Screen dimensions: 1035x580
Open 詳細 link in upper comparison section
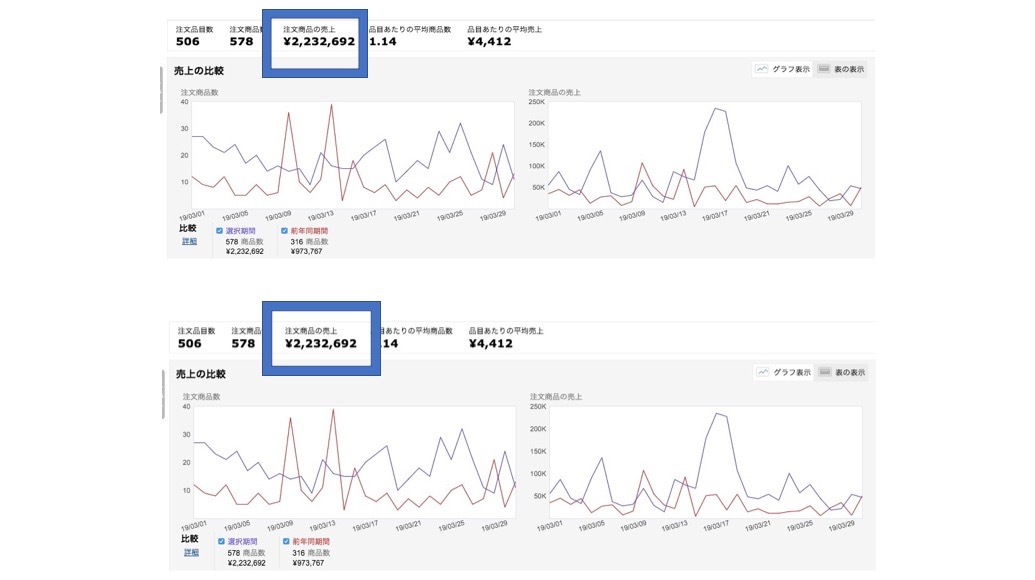[x=189, y=241]
